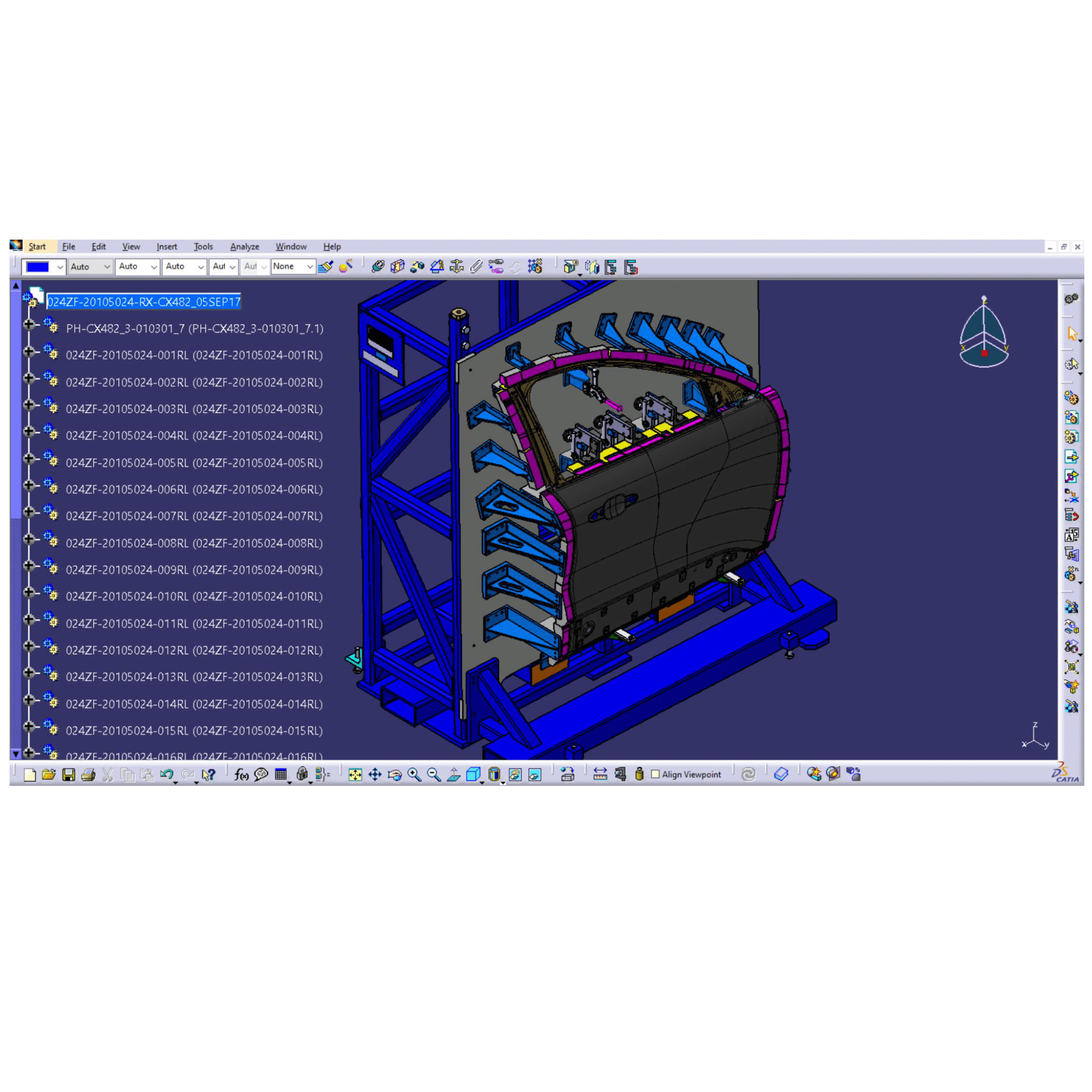Click the Hide/Show icon

[x=515, y=774]
